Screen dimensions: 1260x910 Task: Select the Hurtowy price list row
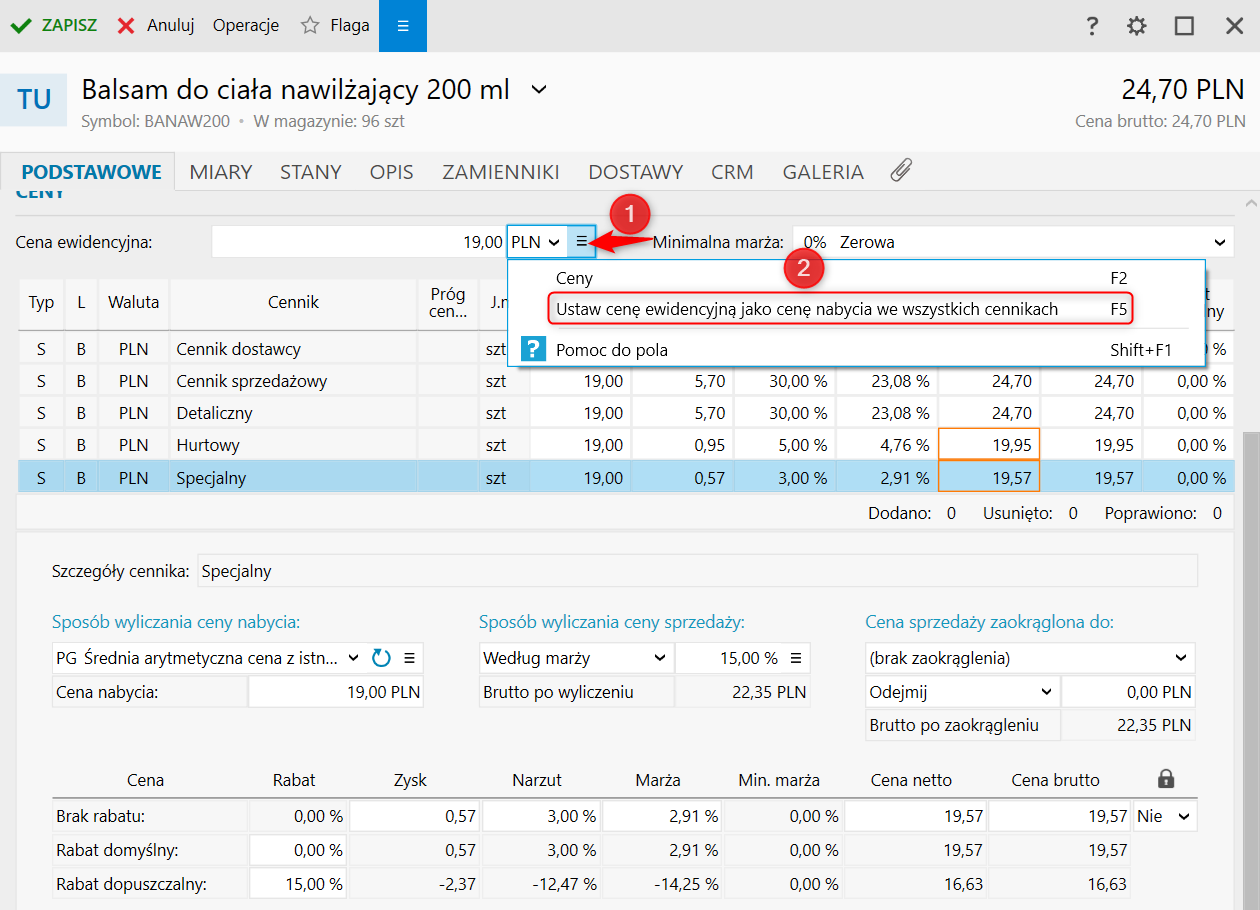(208, 445)
